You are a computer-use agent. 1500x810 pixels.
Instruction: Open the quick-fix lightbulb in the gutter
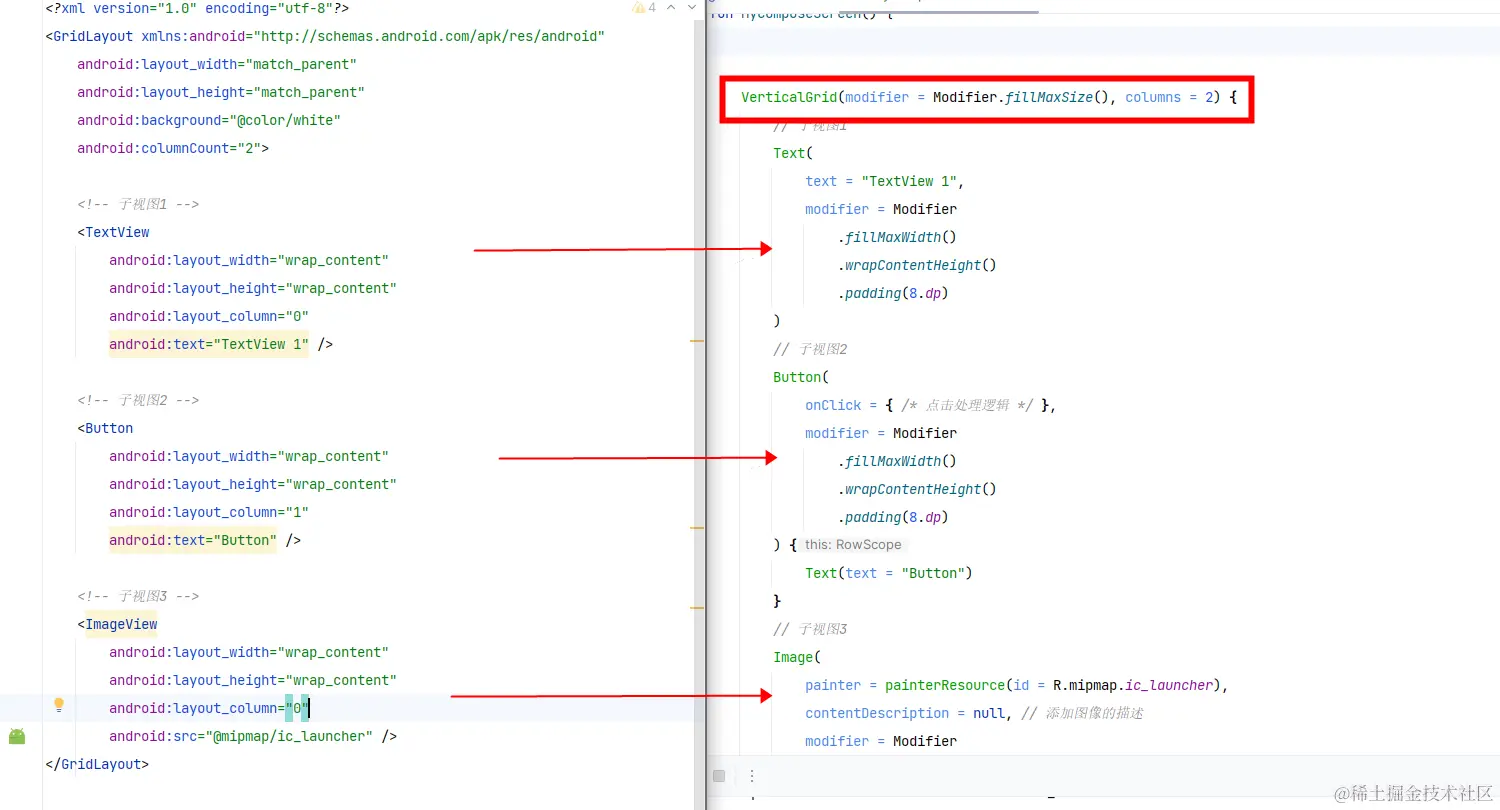[58, 705]
